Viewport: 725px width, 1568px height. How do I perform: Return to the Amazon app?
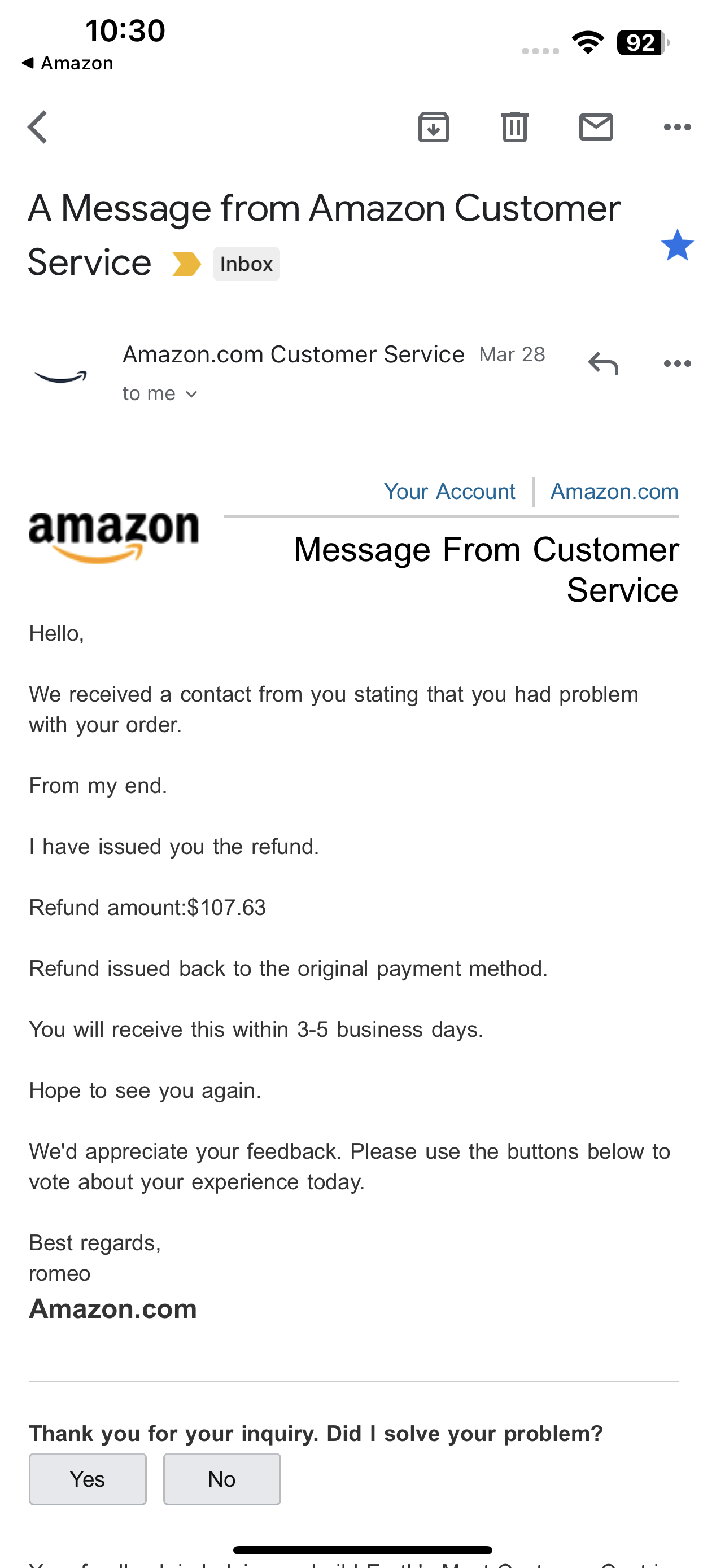(x=68, y=62)
